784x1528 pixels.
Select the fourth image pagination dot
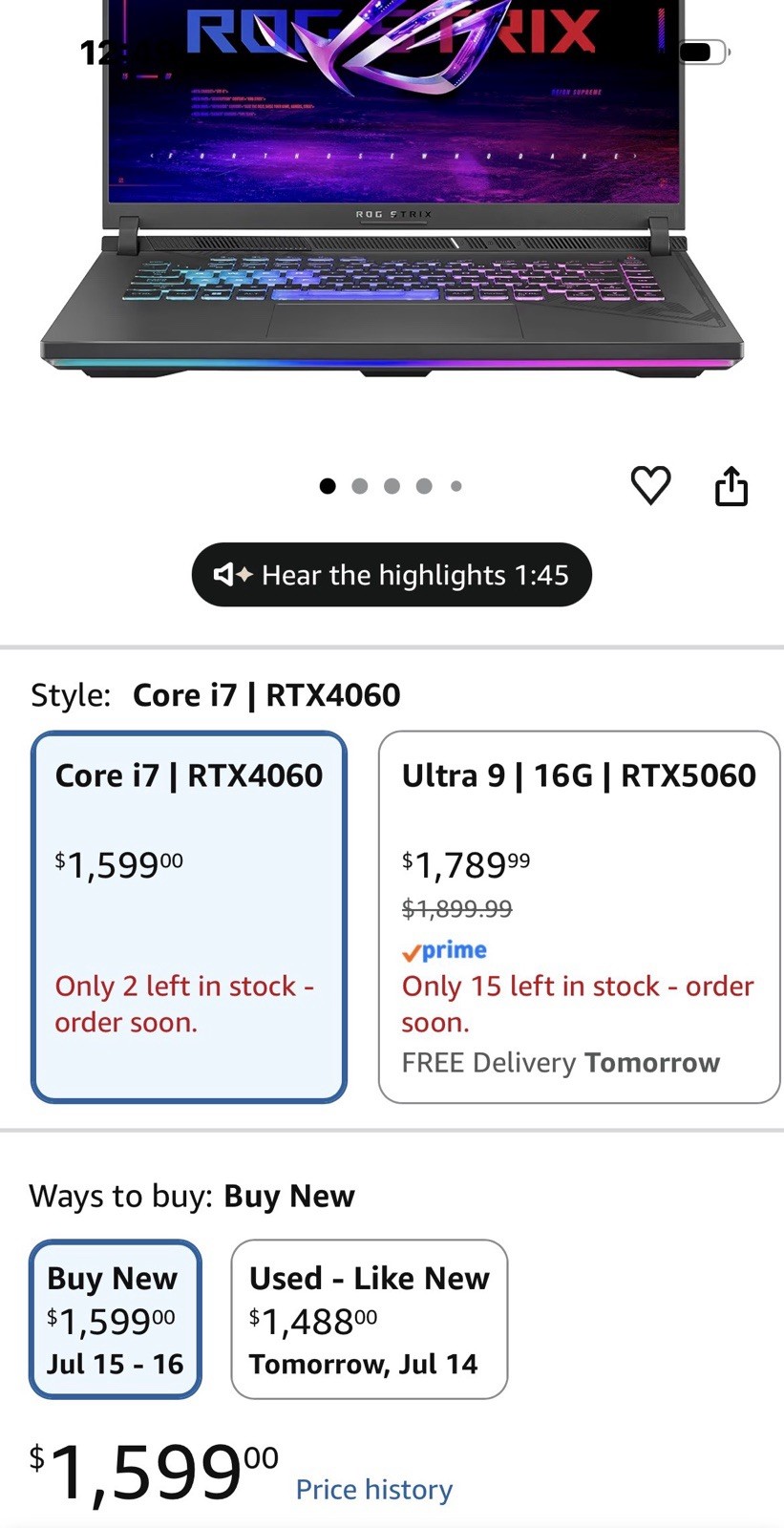(x=424, y=486)
